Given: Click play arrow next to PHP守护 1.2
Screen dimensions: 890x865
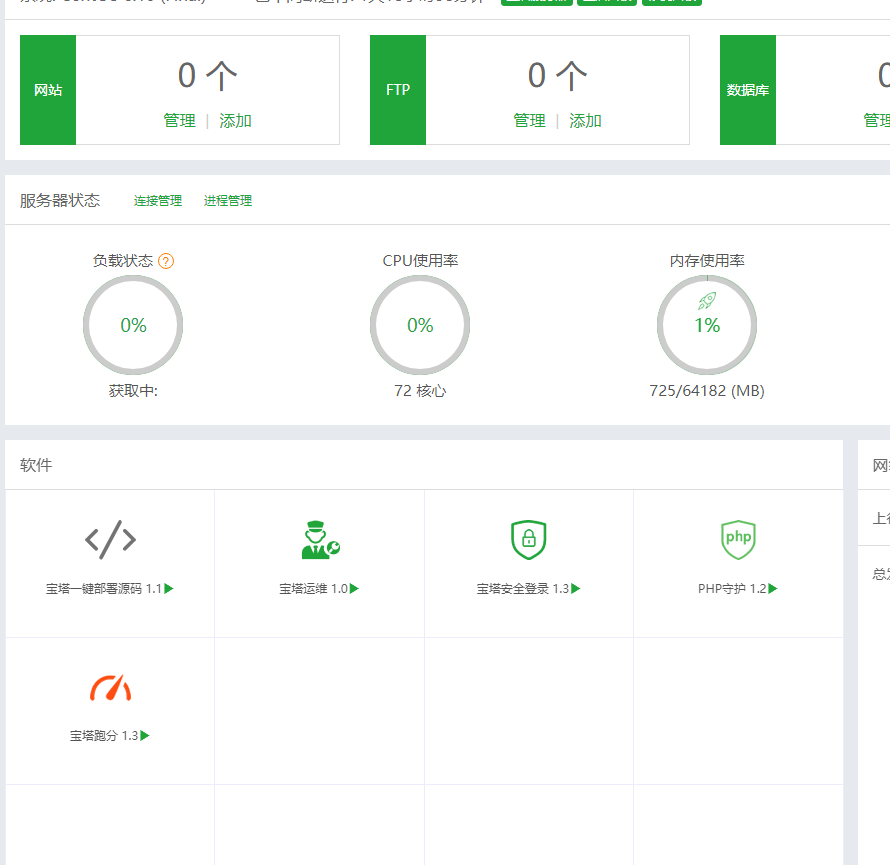Looking at the screenshot, I should tap(773, 589).
